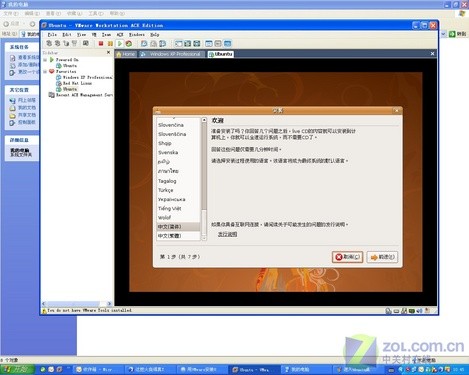The image size is (469, 375).
Task: Click the Full Screen toolbar icon
Action: pyautogui.click(x=197, y=43)
